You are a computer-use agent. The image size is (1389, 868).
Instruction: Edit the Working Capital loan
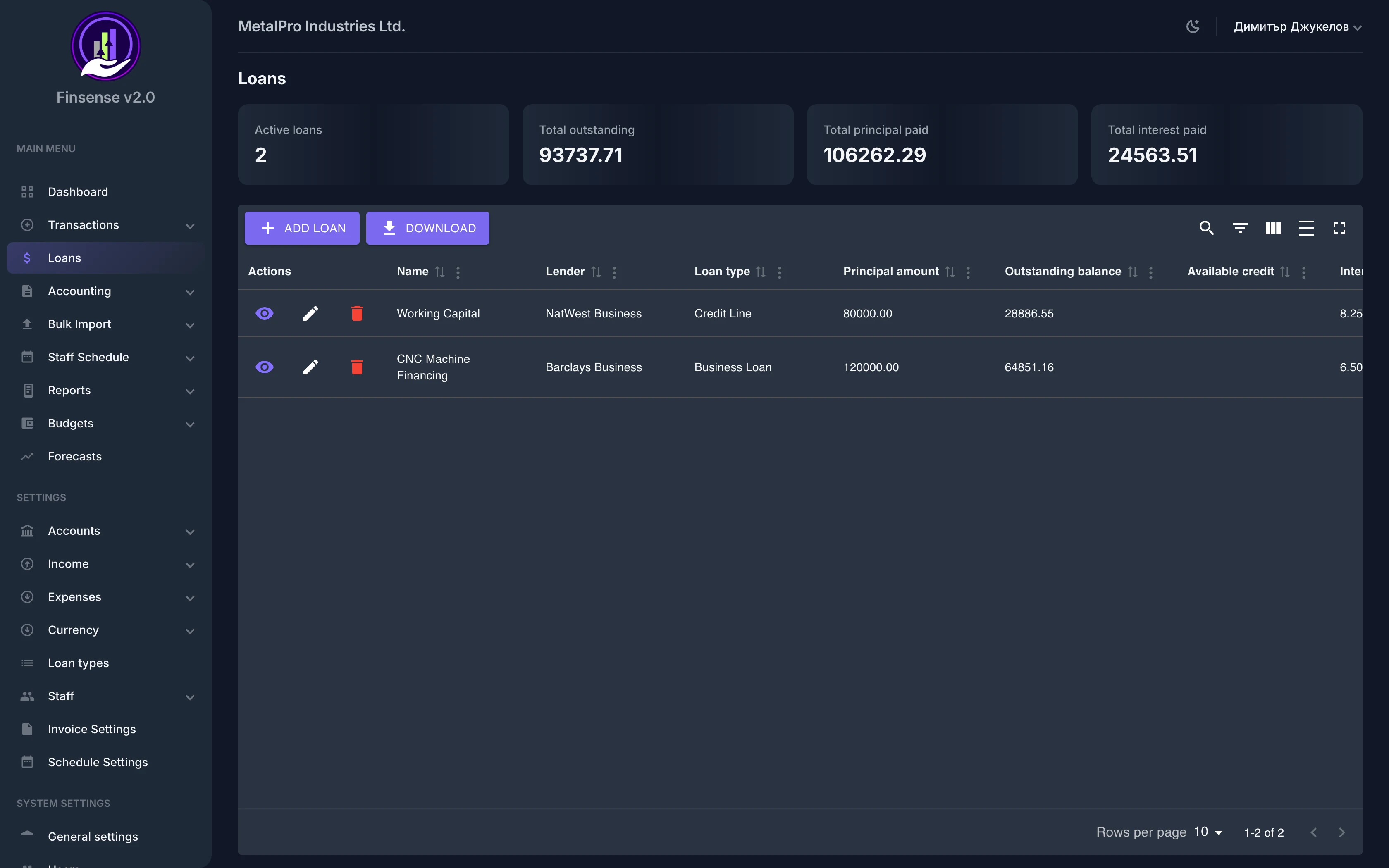tap(310, 313)
